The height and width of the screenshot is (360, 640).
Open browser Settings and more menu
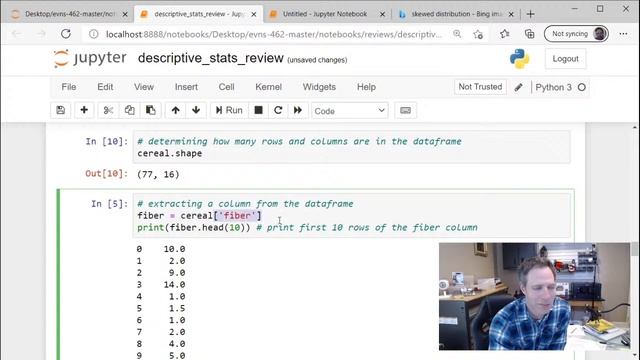(623, 34)
